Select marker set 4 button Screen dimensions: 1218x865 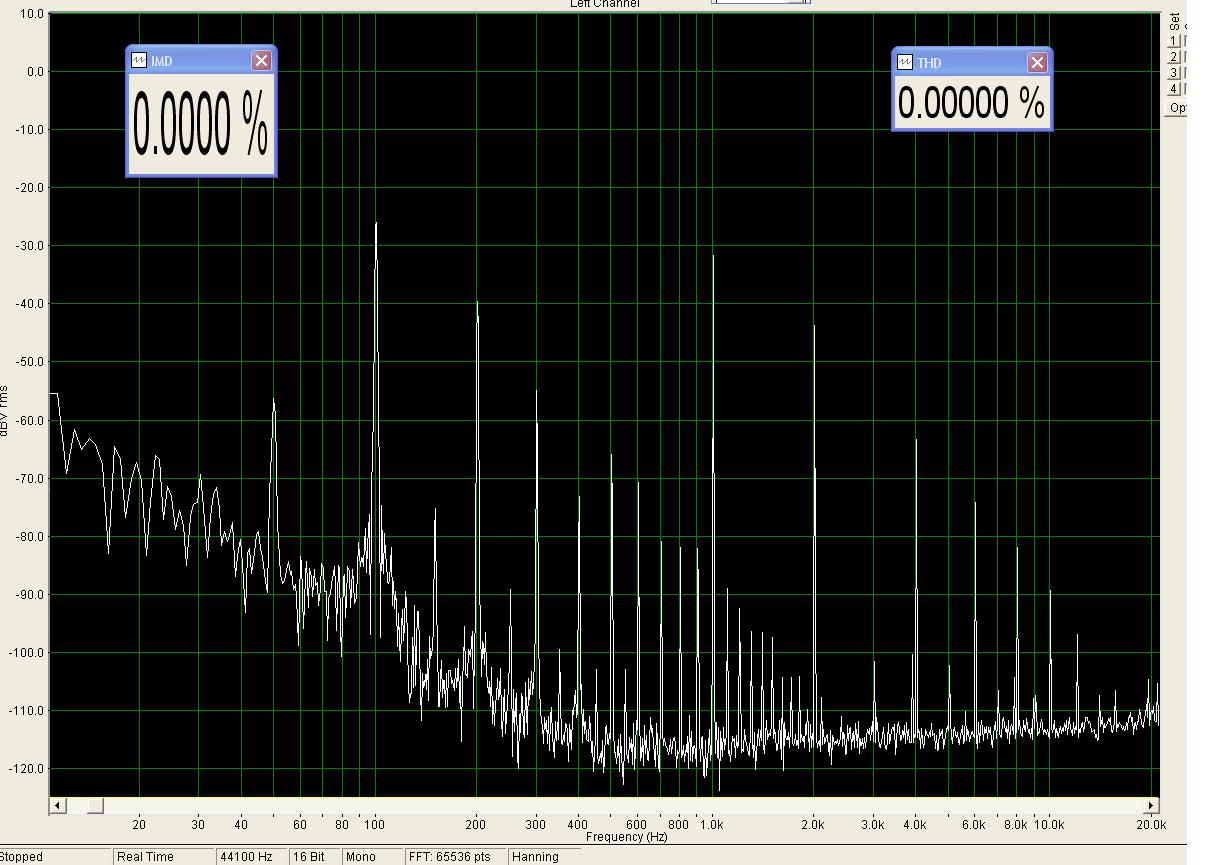(1174, 89)
